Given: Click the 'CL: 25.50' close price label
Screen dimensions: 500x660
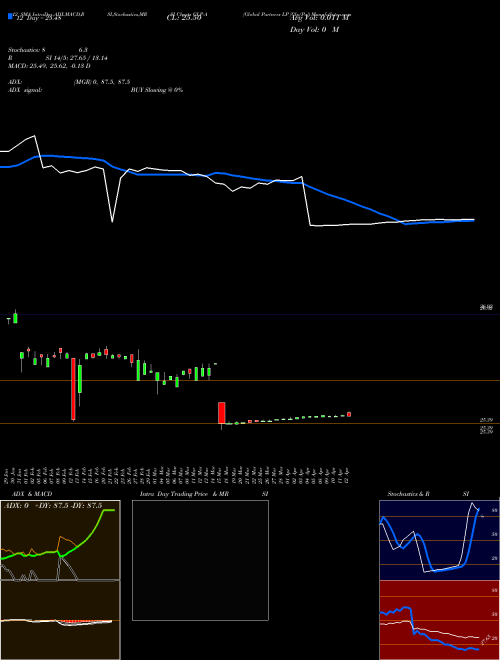Looking at the screenshot, I should click(184, 18).
